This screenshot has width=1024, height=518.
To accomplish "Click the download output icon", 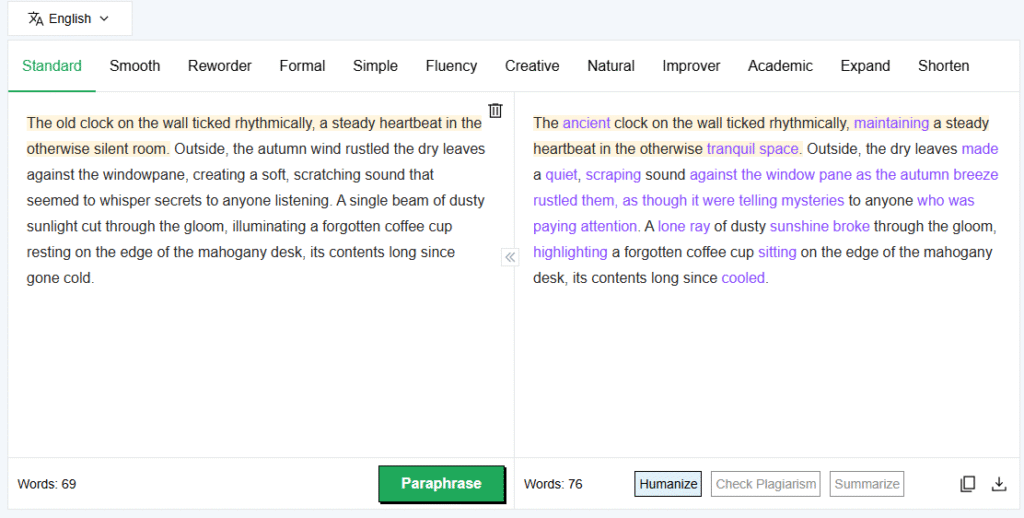I will click(998, 484).
